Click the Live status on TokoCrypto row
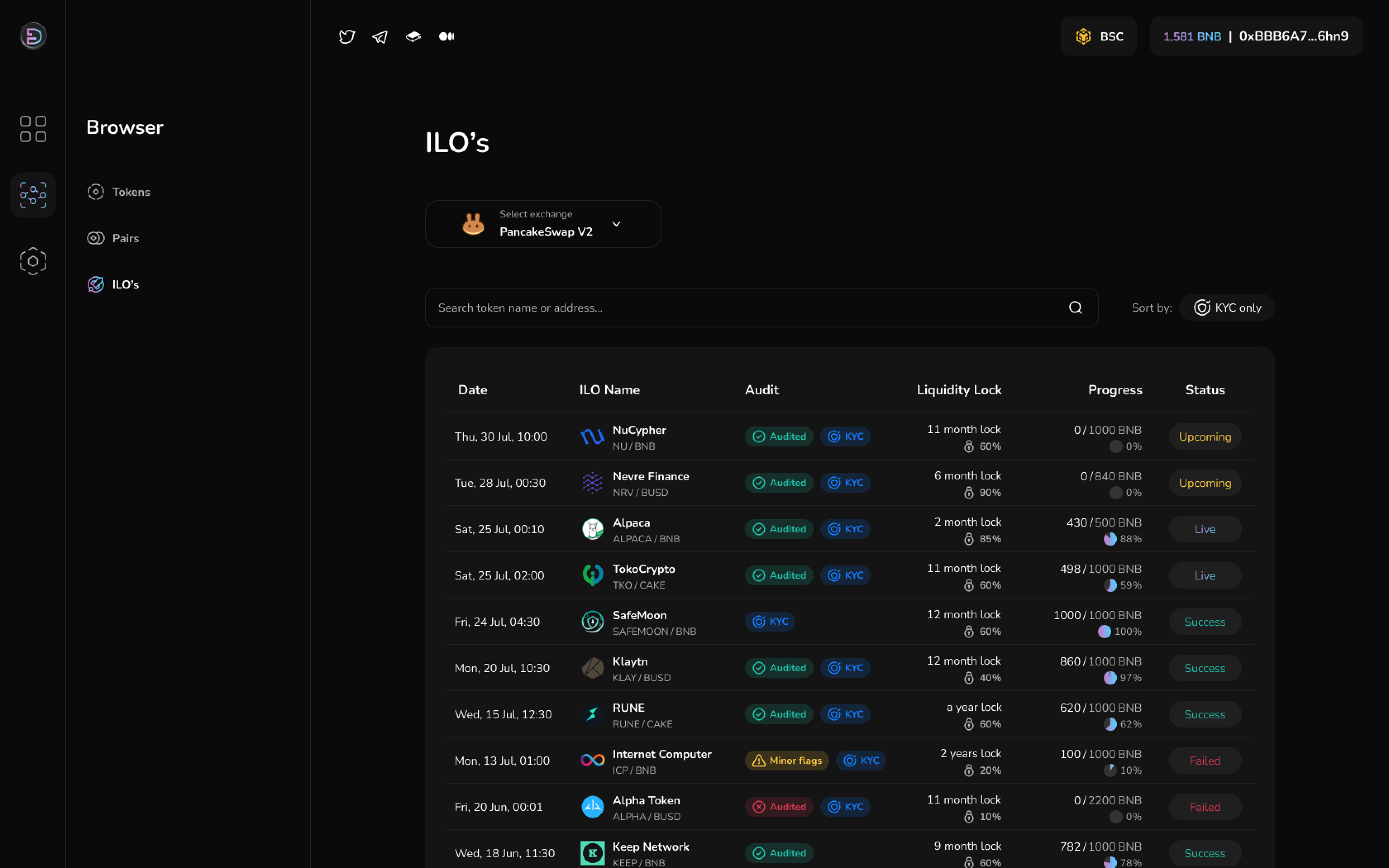Image resolution: width=1389 pixels, height=868 pixels. click(1205, 575)
